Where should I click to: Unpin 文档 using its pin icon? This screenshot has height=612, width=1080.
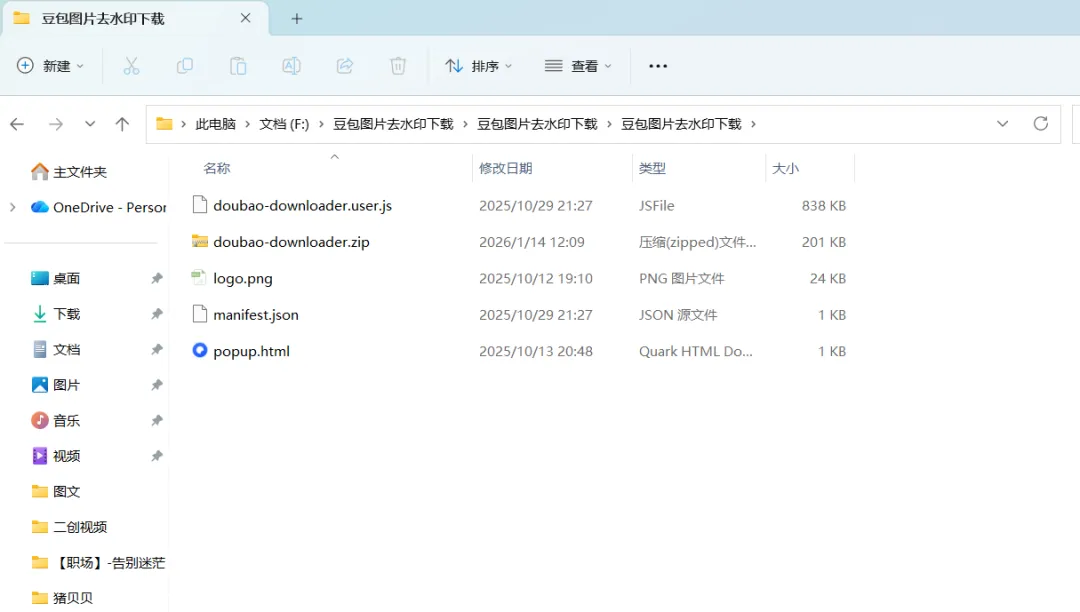click(x=157, y=350)
